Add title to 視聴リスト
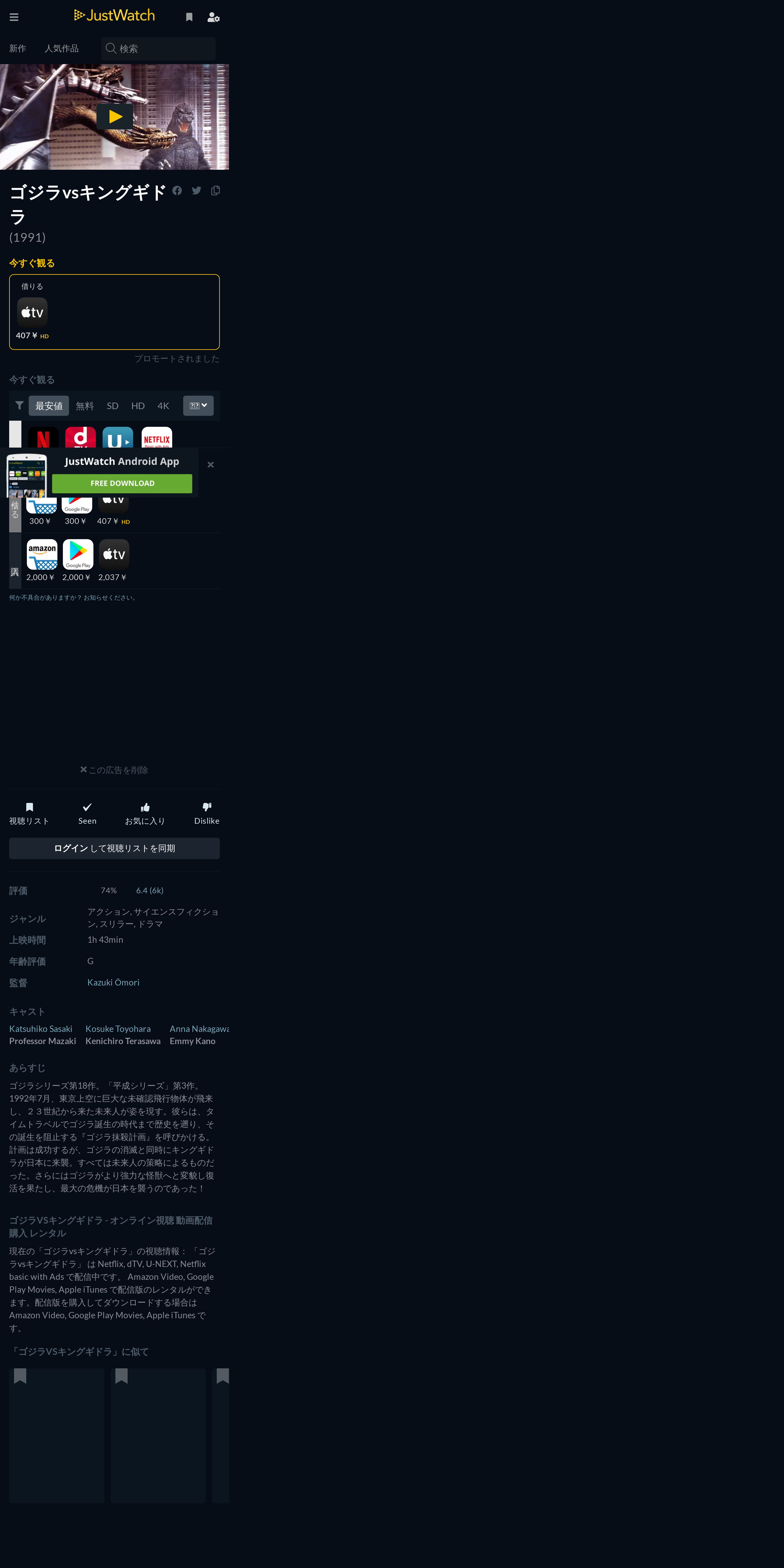784x1568 pixels. (29, 814)
